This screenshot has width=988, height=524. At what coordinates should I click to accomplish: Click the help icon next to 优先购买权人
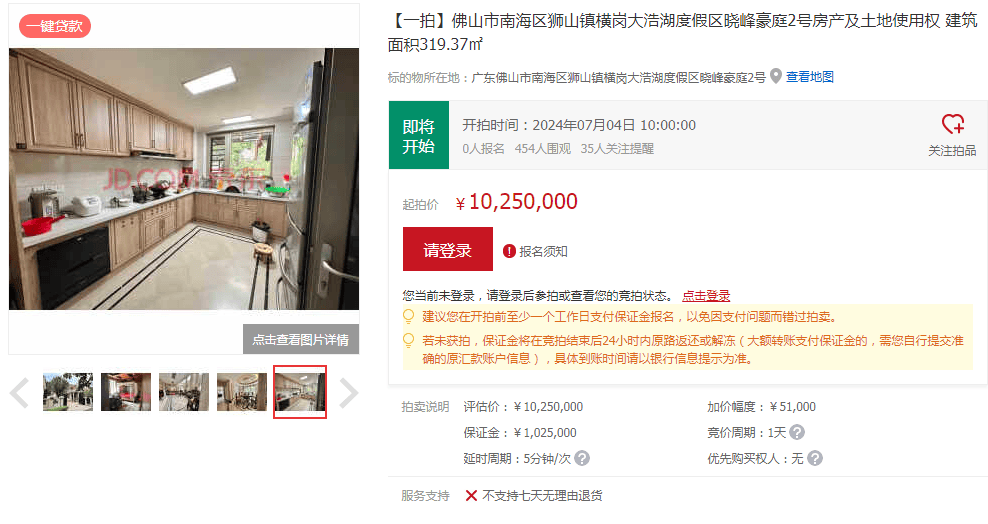pos(815,458)
